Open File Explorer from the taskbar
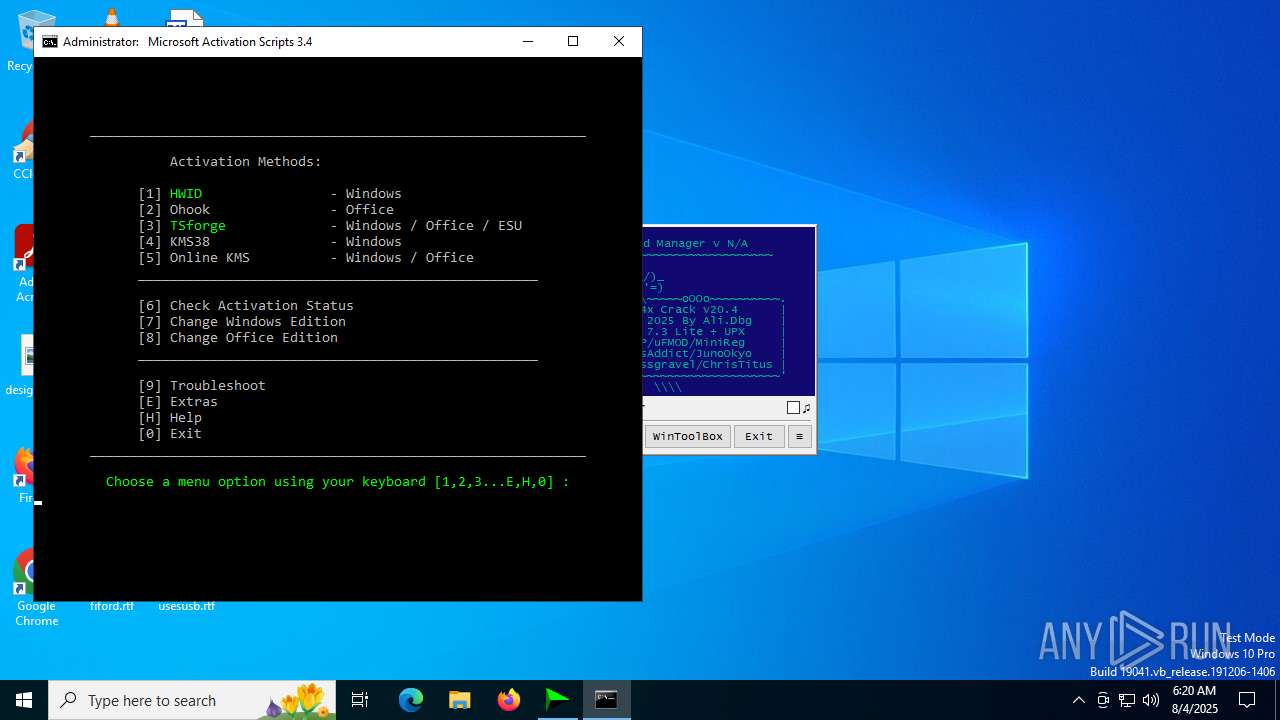 click(x=459, y=700)
